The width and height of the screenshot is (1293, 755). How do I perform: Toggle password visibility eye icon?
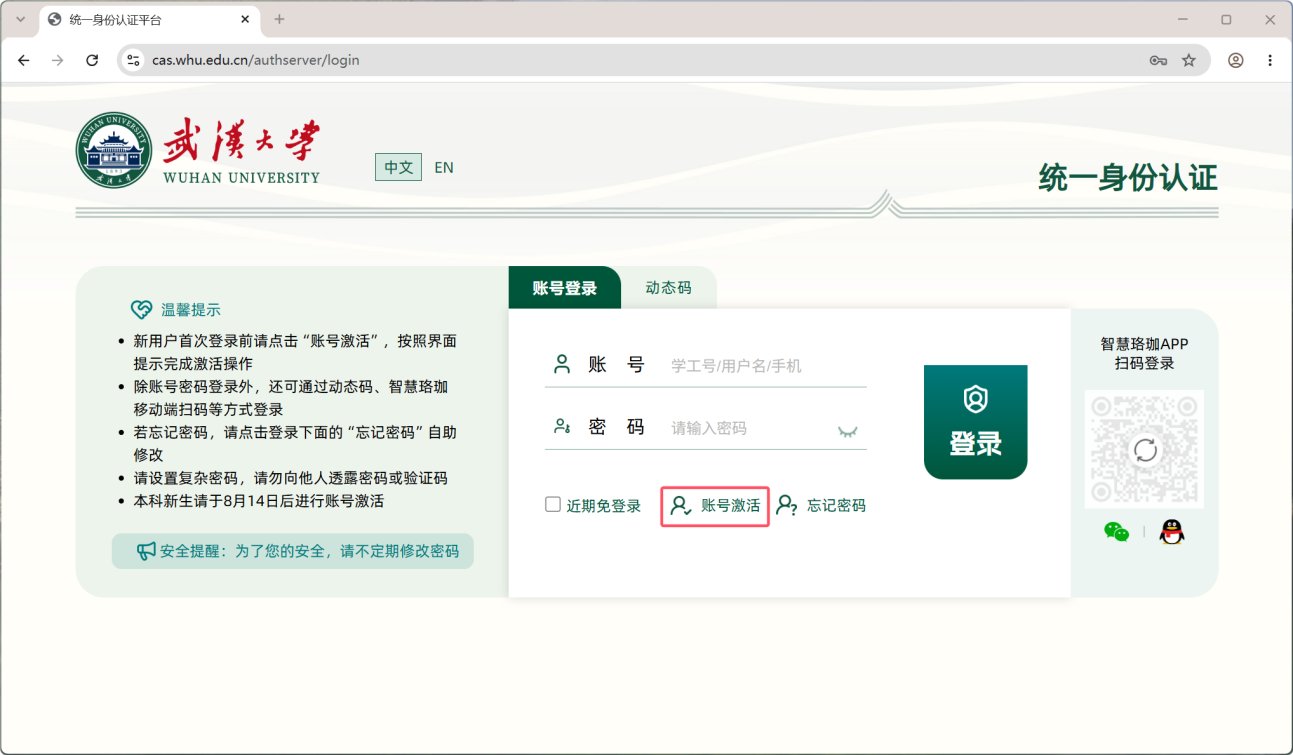click(x=848, y=430)
